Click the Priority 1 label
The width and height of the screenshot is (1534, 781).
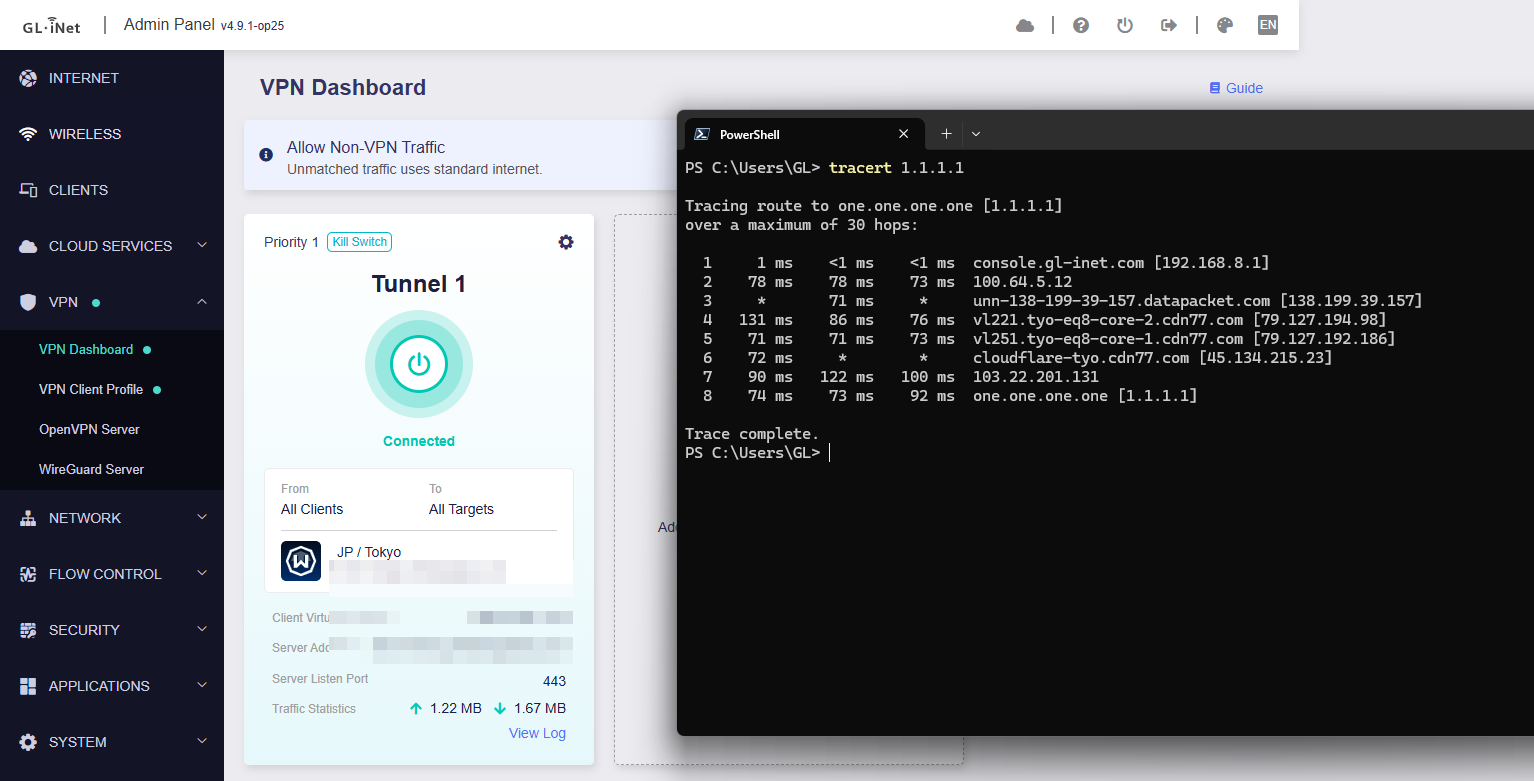(x=291, y=242)
